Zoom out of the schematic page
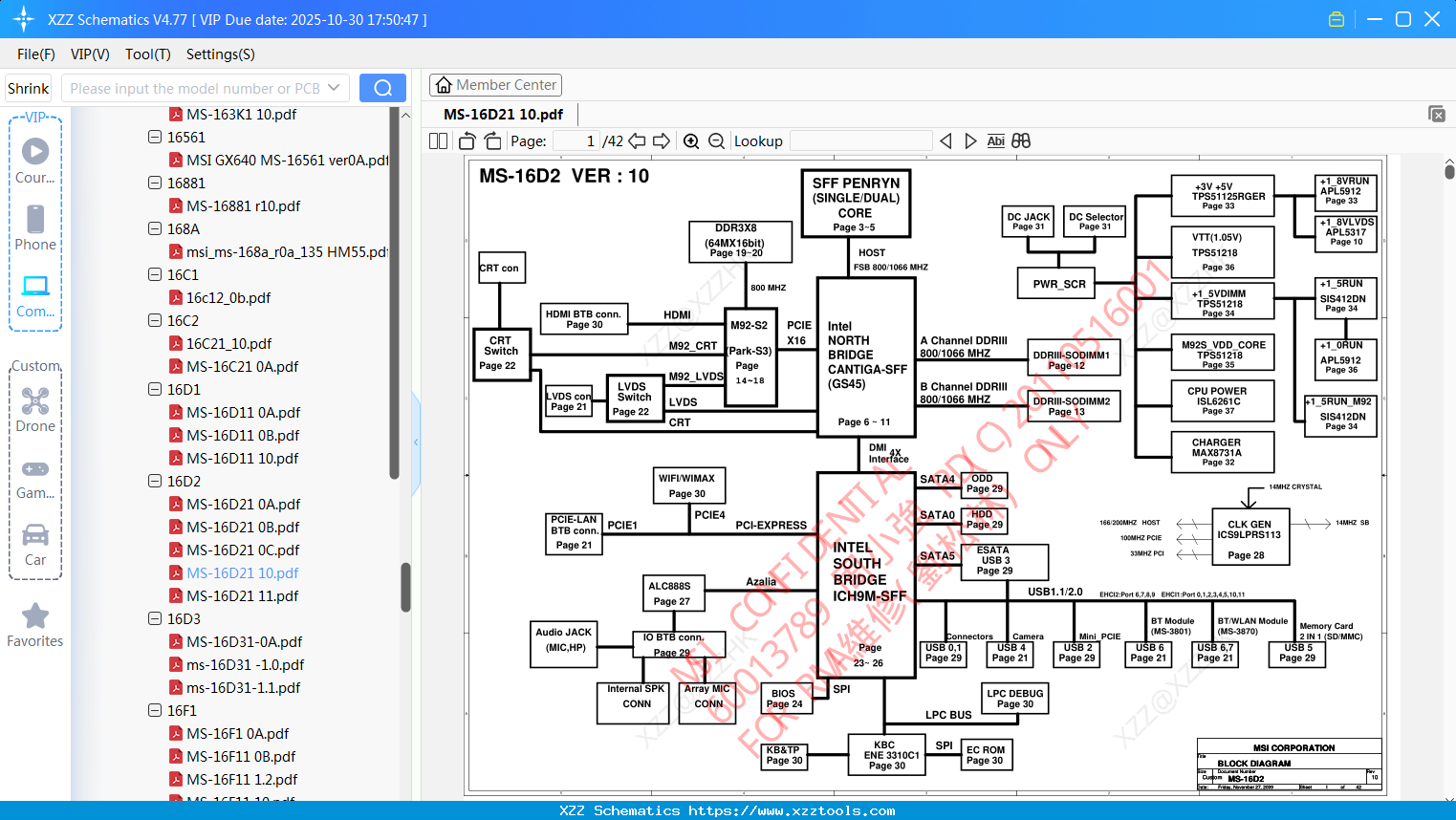This screenshot has height=820, width=1456. click(x=717, y=141)
